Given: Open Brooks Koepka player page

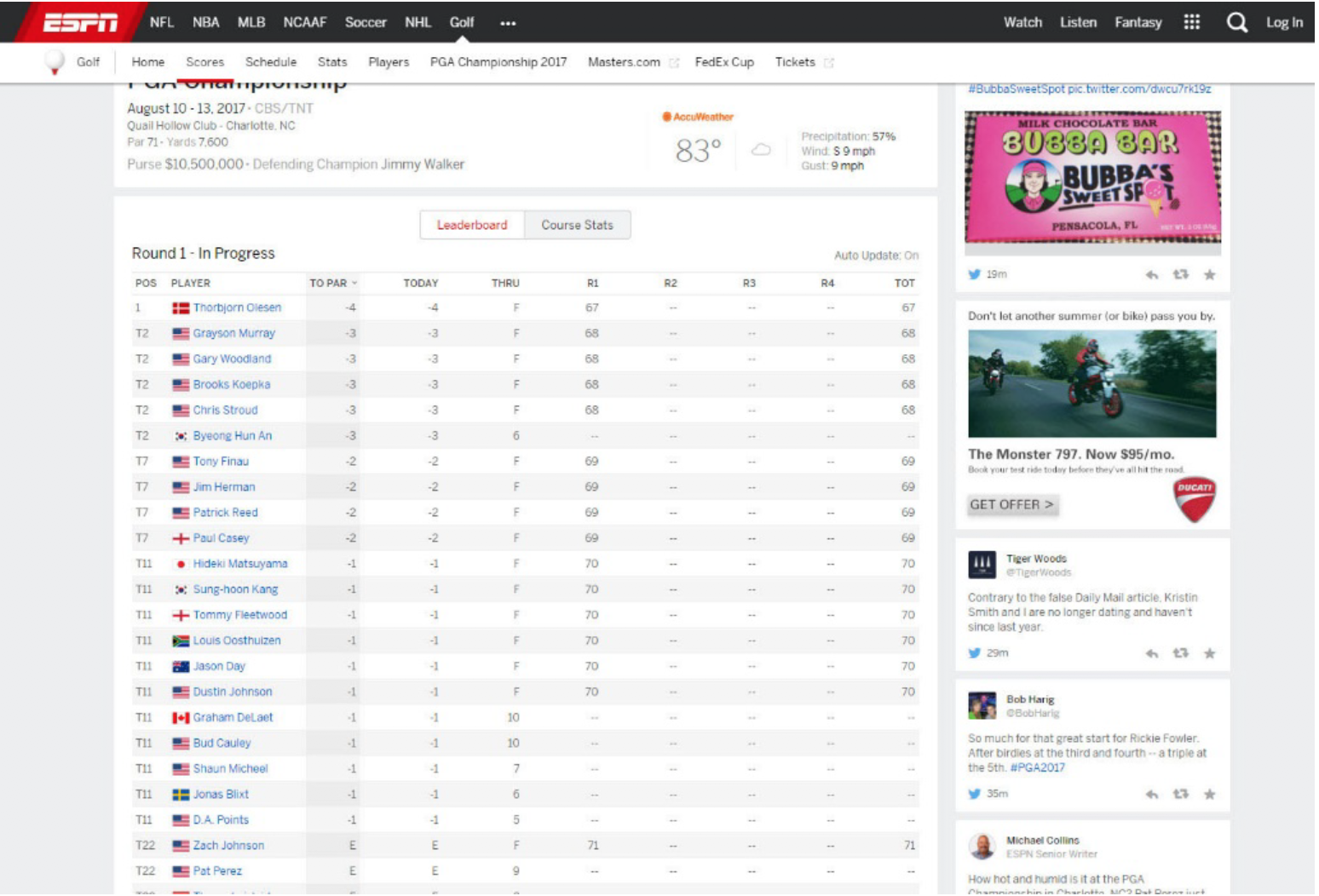Looking at the screenshot, I should coord(233,386).
